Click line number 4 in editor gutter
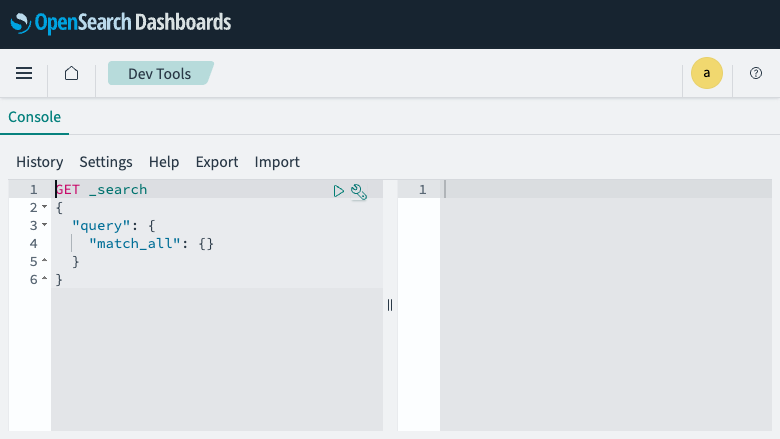780x439 pixels. click(x=33, y=244)
